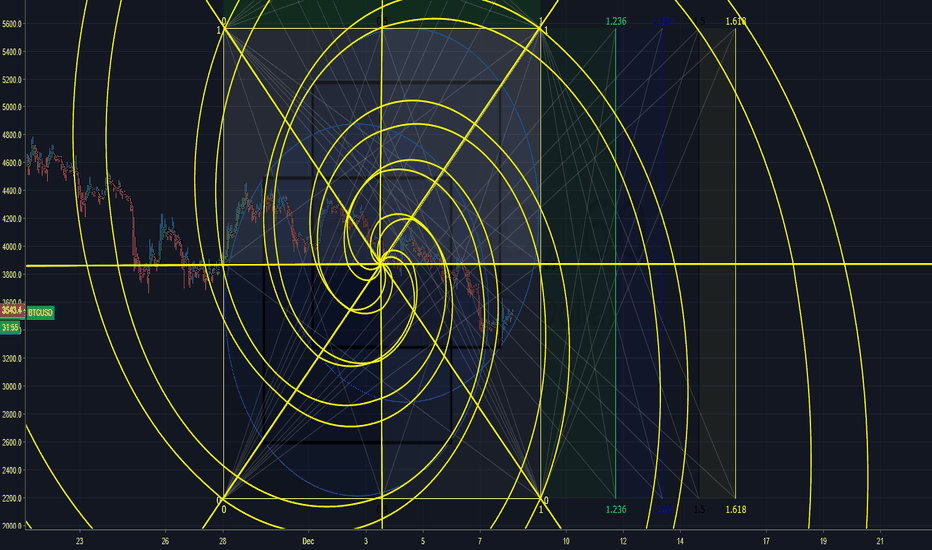The width and height of the screenshot is (932, 550).
Task: Click the Dec month label on time axis
Action: pos(308,542)
